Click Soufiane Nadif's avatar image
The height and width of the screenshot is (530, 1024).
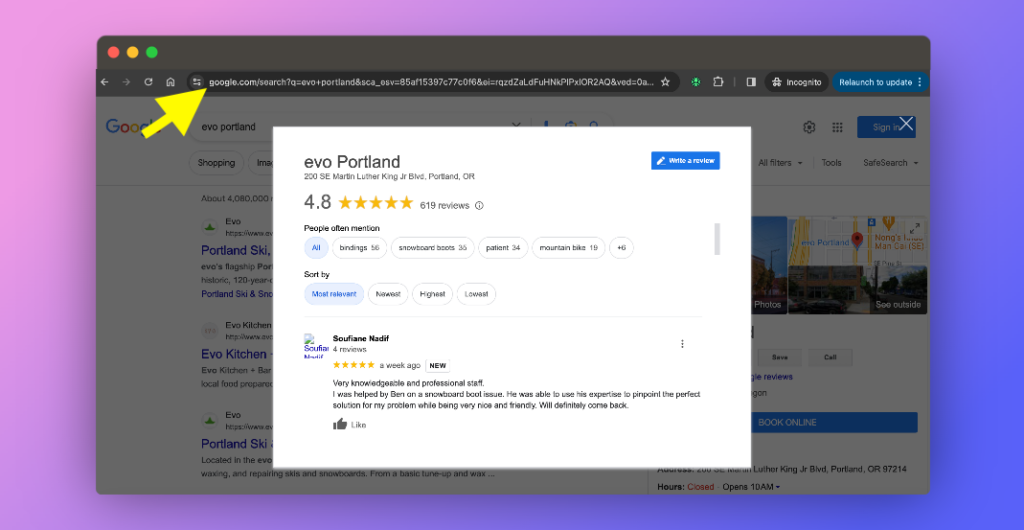[x=316, y=345]
